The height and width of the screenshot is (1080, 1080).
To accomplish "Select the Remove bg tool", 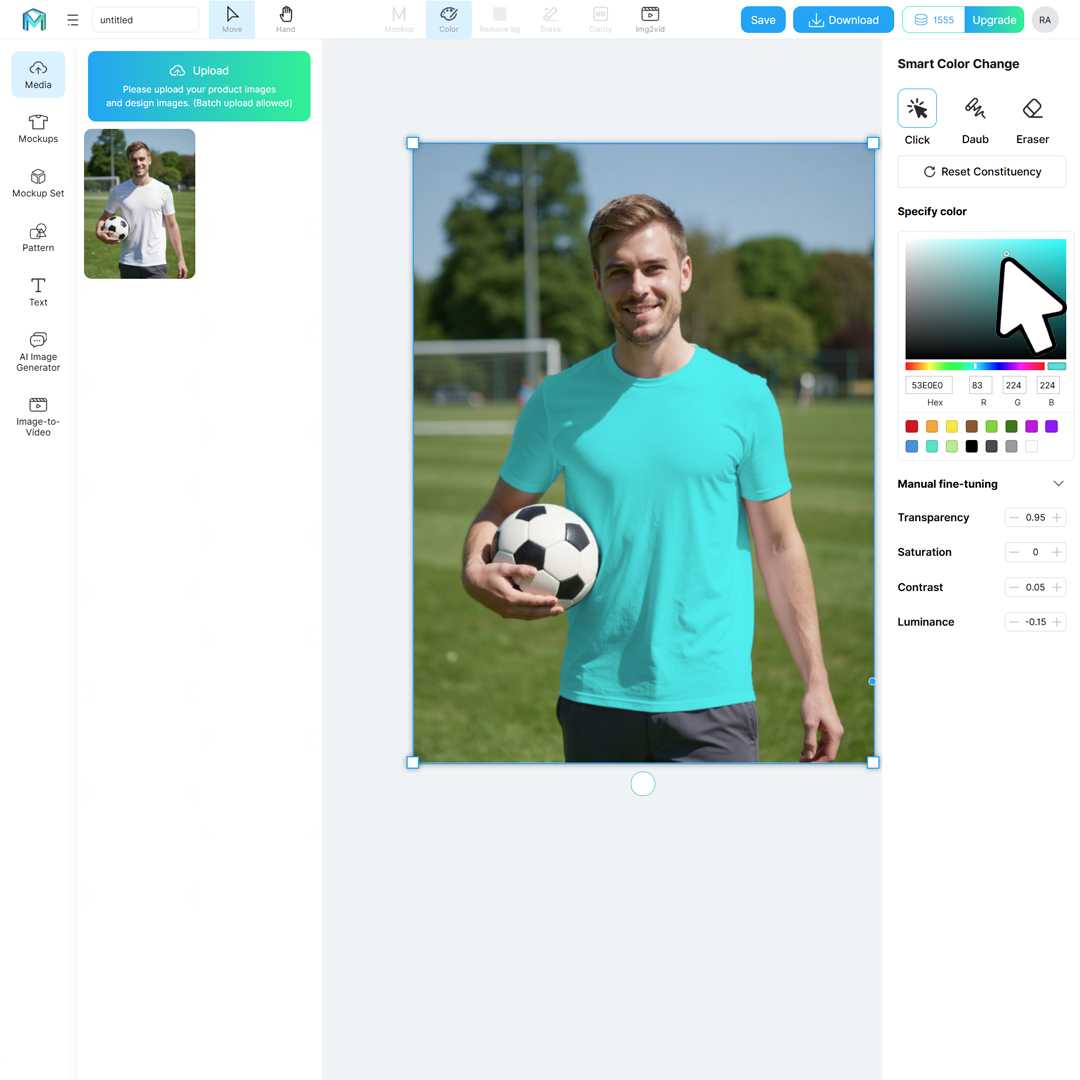I will (500, 19).
